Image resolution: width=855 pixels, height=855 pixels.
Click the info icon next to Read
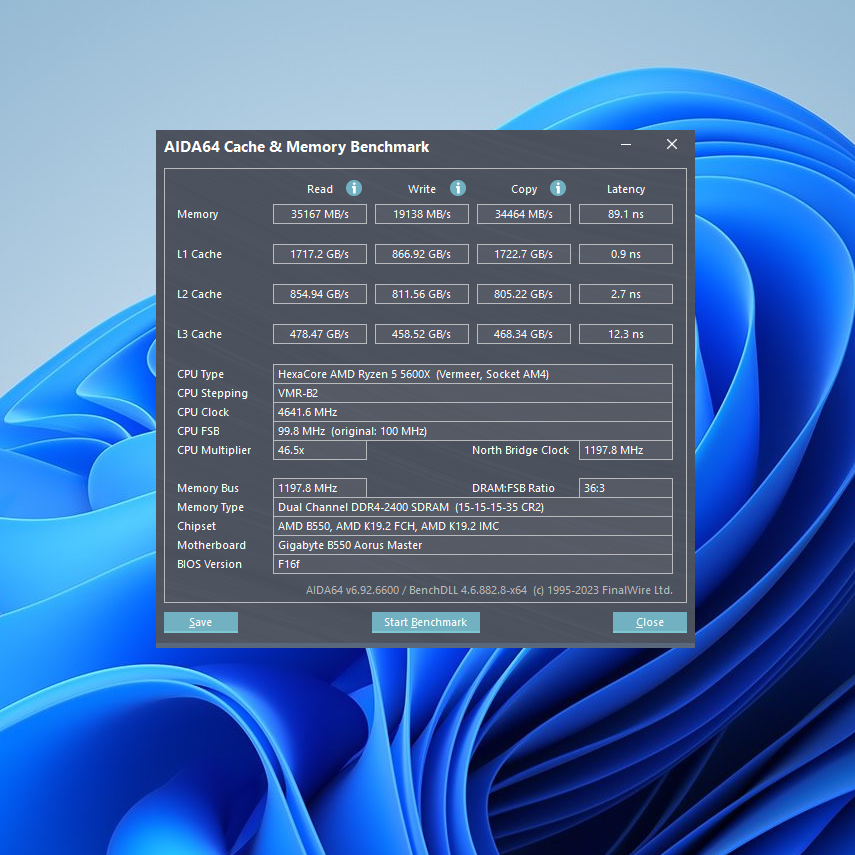coord(354,188)
